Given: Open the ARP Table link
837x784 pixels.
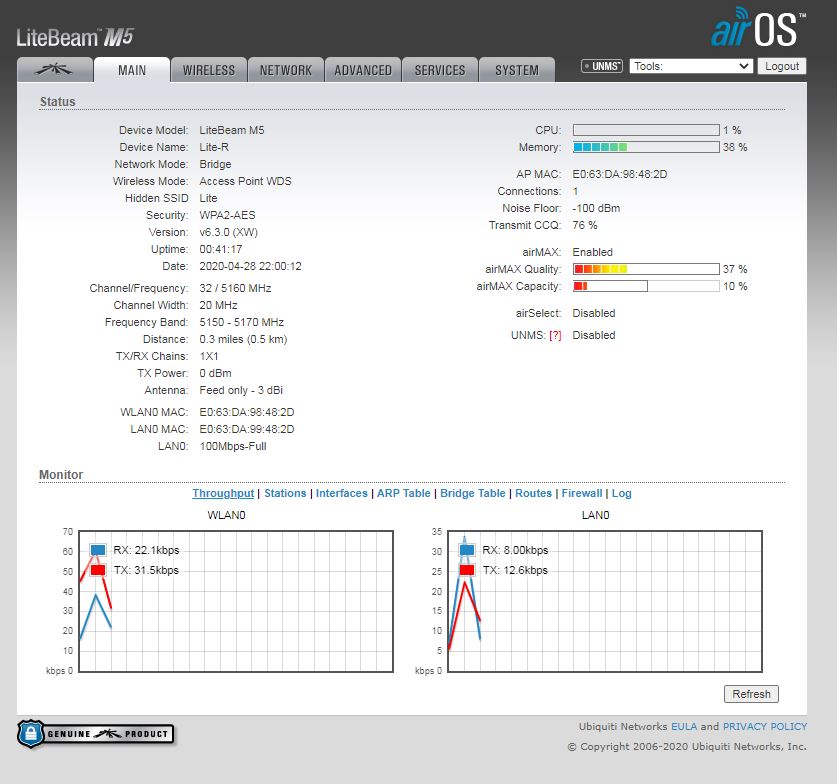Looking at the screenshot, I should (403, 493).
